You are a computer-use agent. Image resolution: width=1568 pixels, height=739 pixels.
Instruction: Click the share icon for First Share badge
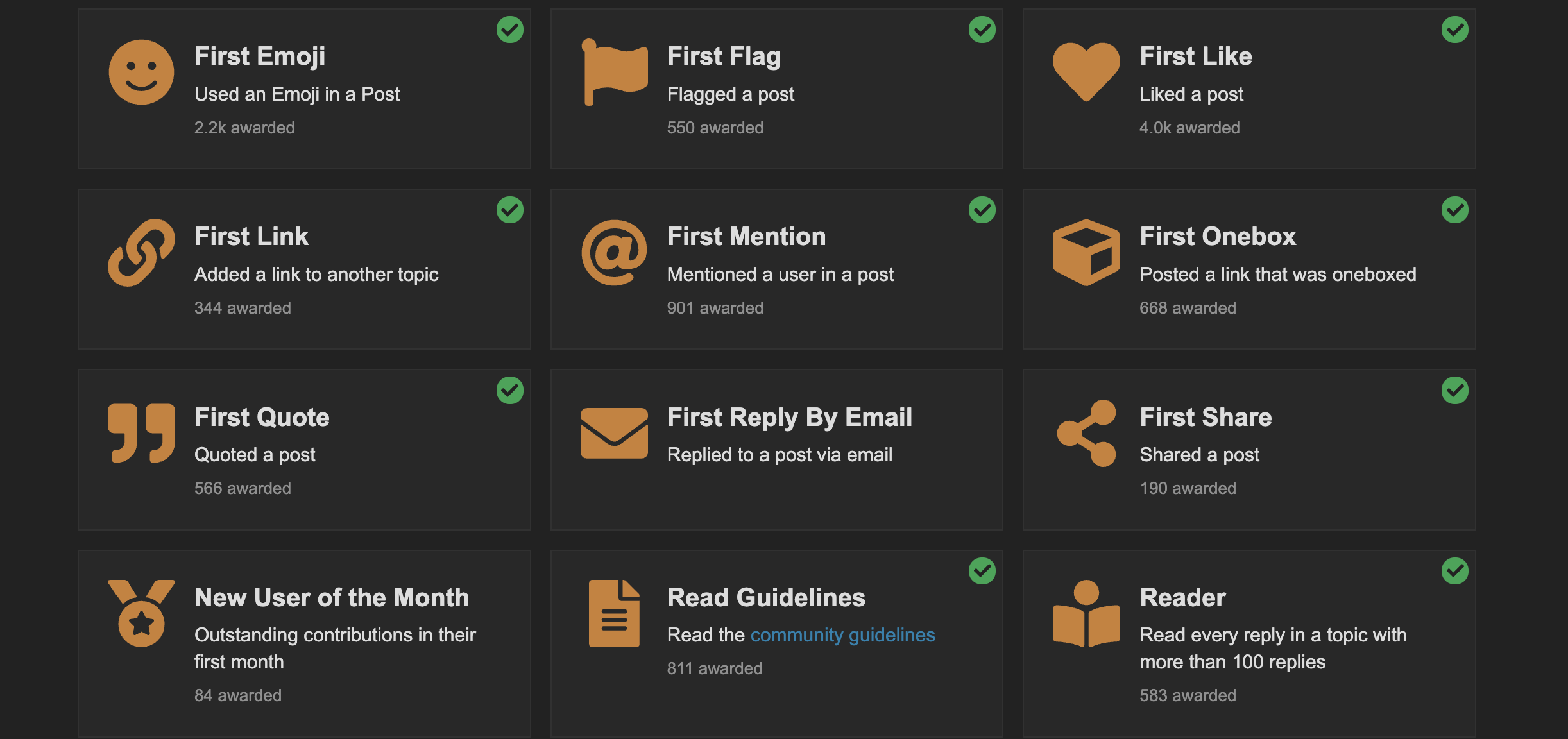coord(1087,432)
